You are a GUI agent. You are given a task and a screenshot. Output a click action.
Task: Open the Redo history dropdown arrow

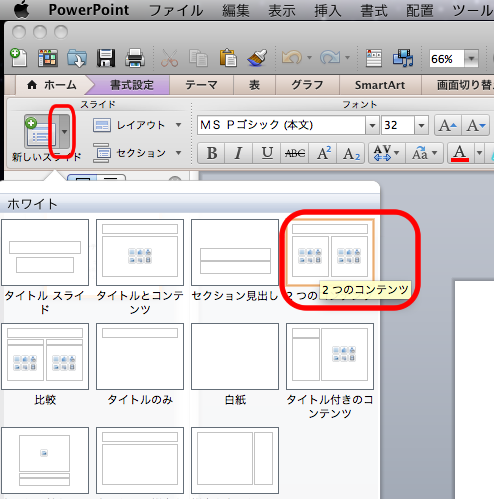[x=347, y=58]
